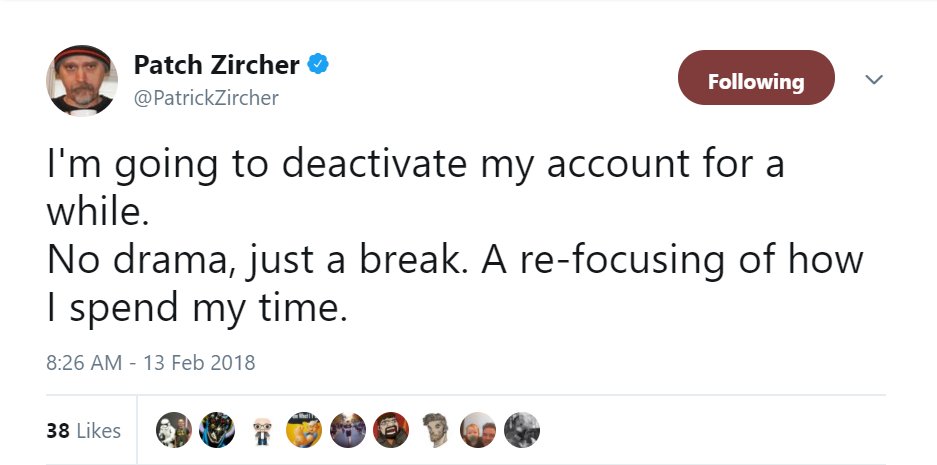Click the street photo liker avatar
Viewport: 937px width, 465px height.
[x=347, y=430]
